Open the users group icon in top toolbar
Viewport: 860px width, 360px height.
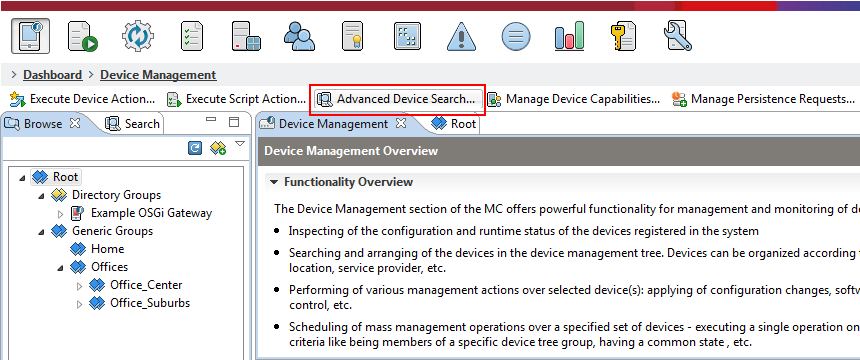[299, 37]
